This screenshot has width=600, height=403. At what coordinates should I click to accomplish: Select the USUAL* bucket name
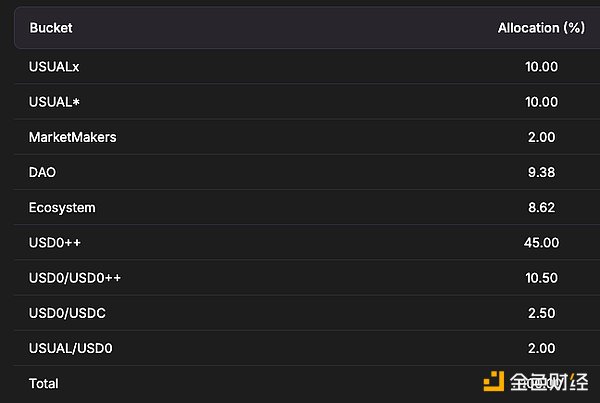(x=55, y=102)
